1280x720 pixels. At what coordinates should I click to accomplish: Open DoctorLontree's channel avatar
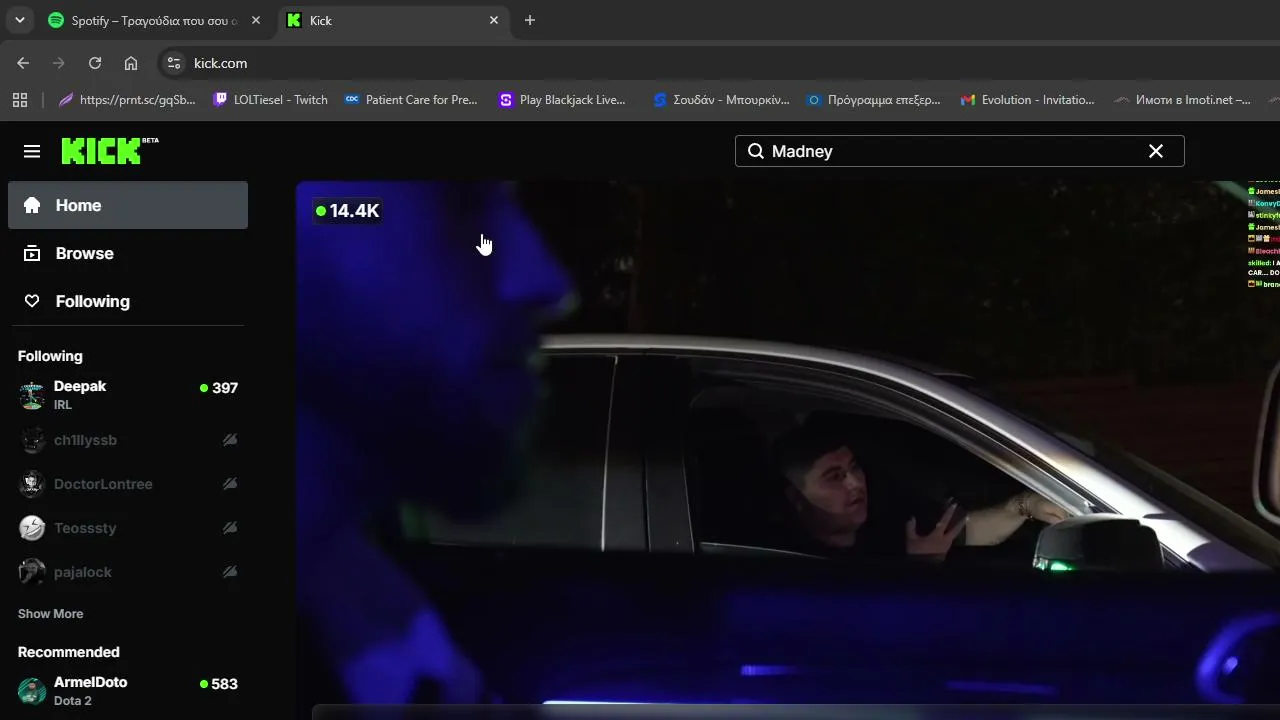point(32,484)
